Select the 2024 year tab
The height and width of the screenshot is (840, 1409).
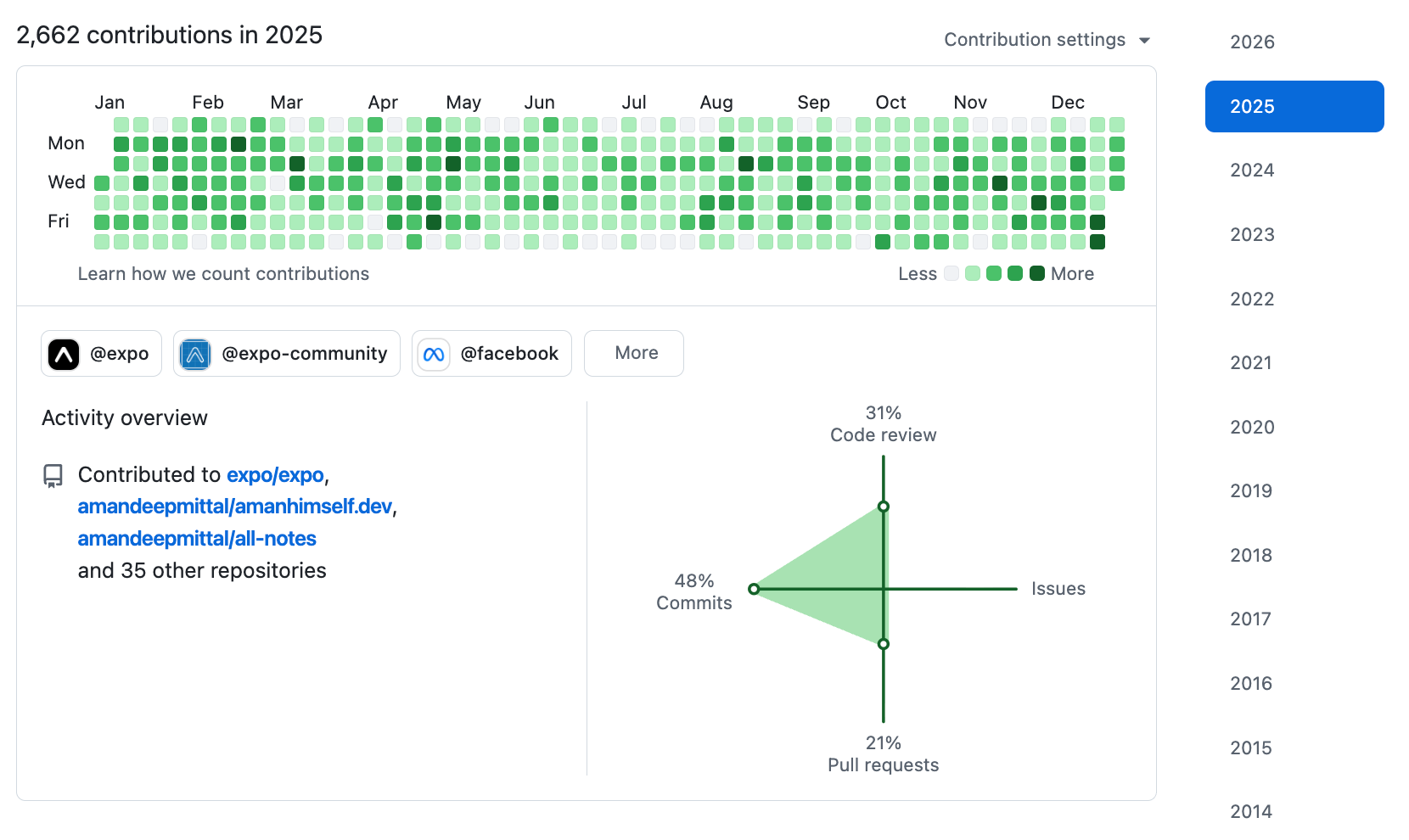tap(1252, 171)
